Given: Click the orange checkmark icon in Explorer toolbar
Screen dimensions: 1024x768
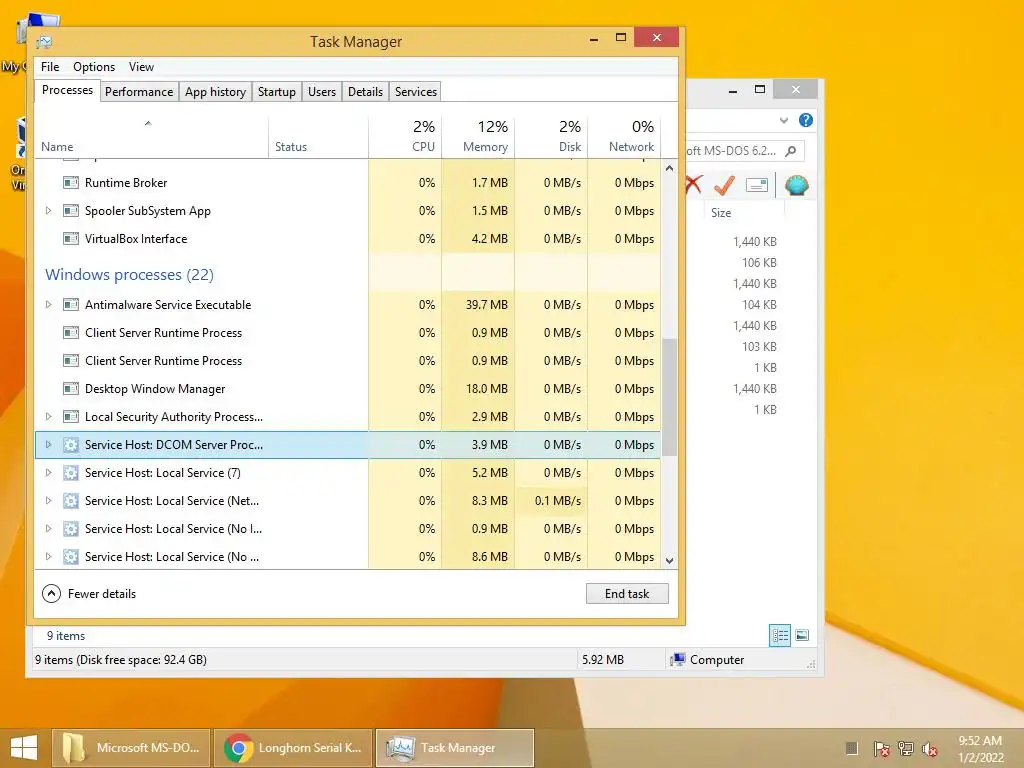Looking at the screenshot, I should [x=724, y=185].
